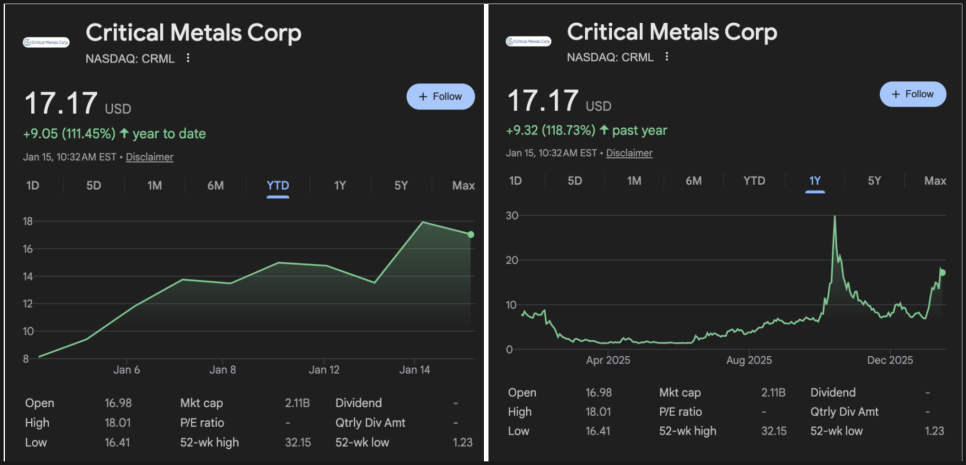Click the price spike peak on the 1Y chart
Viewport: 966px width, 465px height.
point(834,217)
